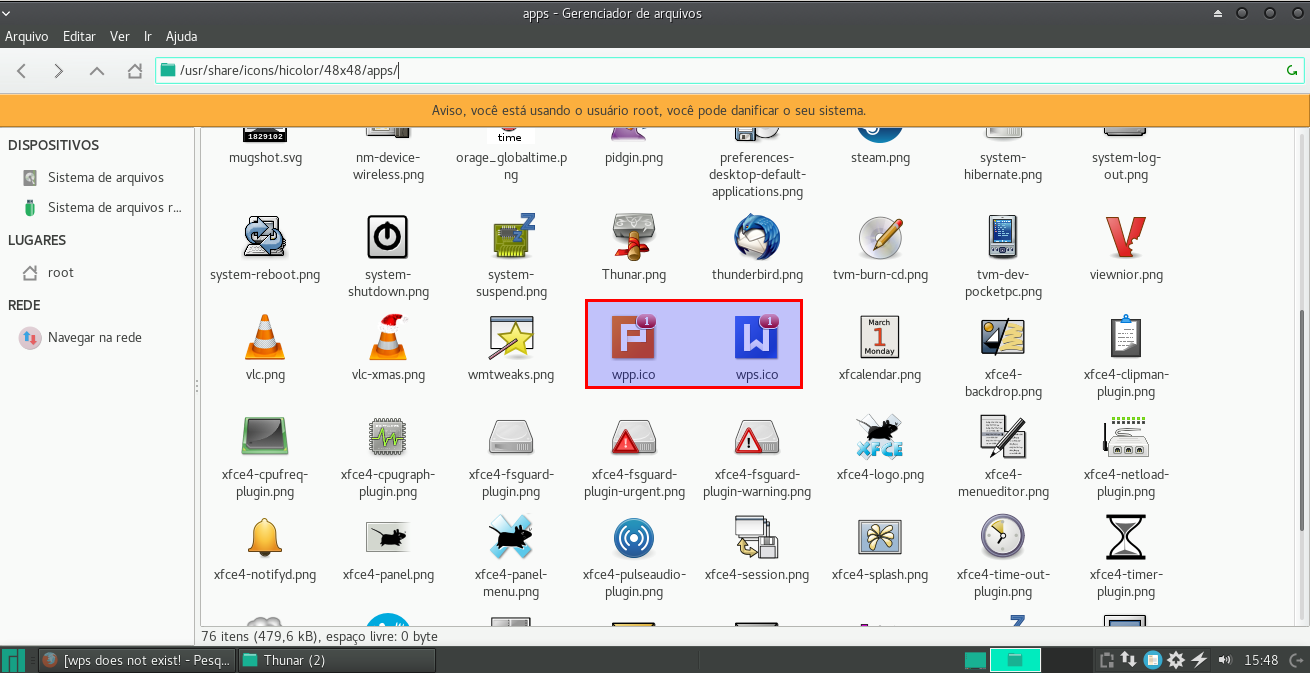Click the location path input field

[x=729, y=71]
